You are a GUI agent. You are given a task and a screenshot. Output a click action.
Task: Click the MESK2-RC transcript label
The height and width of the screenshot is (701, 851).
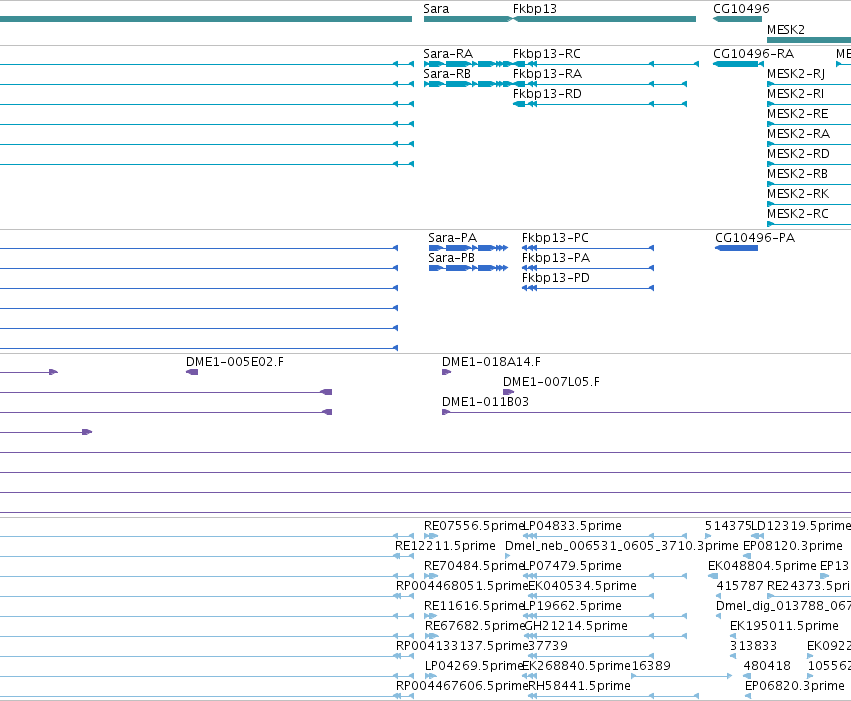click(x=798, y=214)
